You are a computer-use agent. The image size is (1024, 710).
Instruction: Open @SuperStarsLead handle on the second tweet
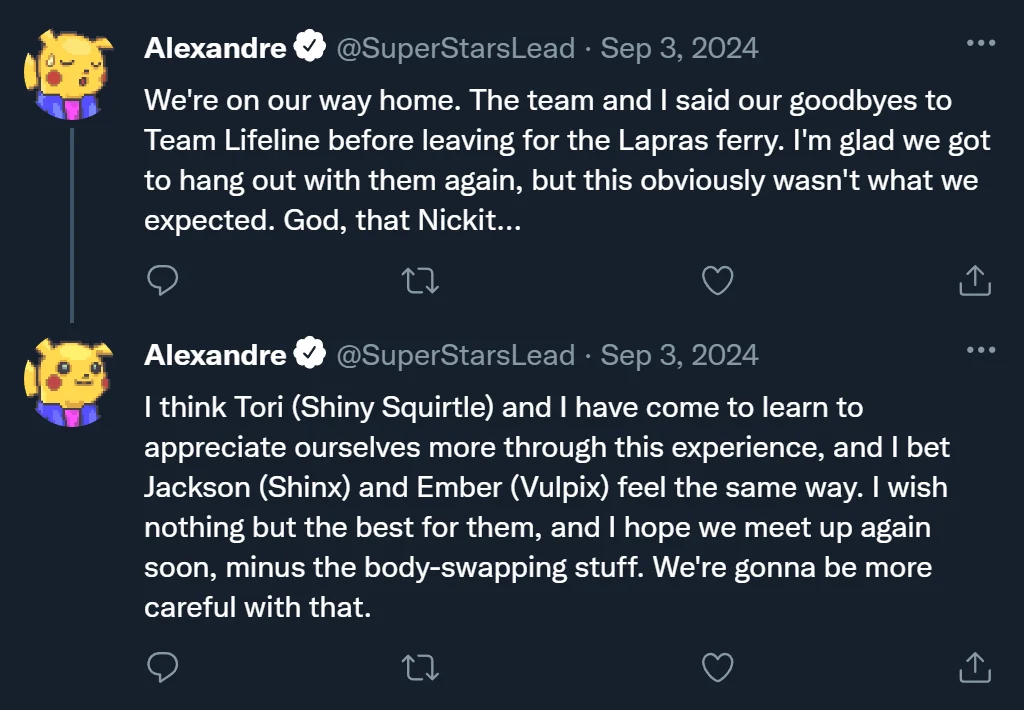pyautogui.click(x=456, y=355)
